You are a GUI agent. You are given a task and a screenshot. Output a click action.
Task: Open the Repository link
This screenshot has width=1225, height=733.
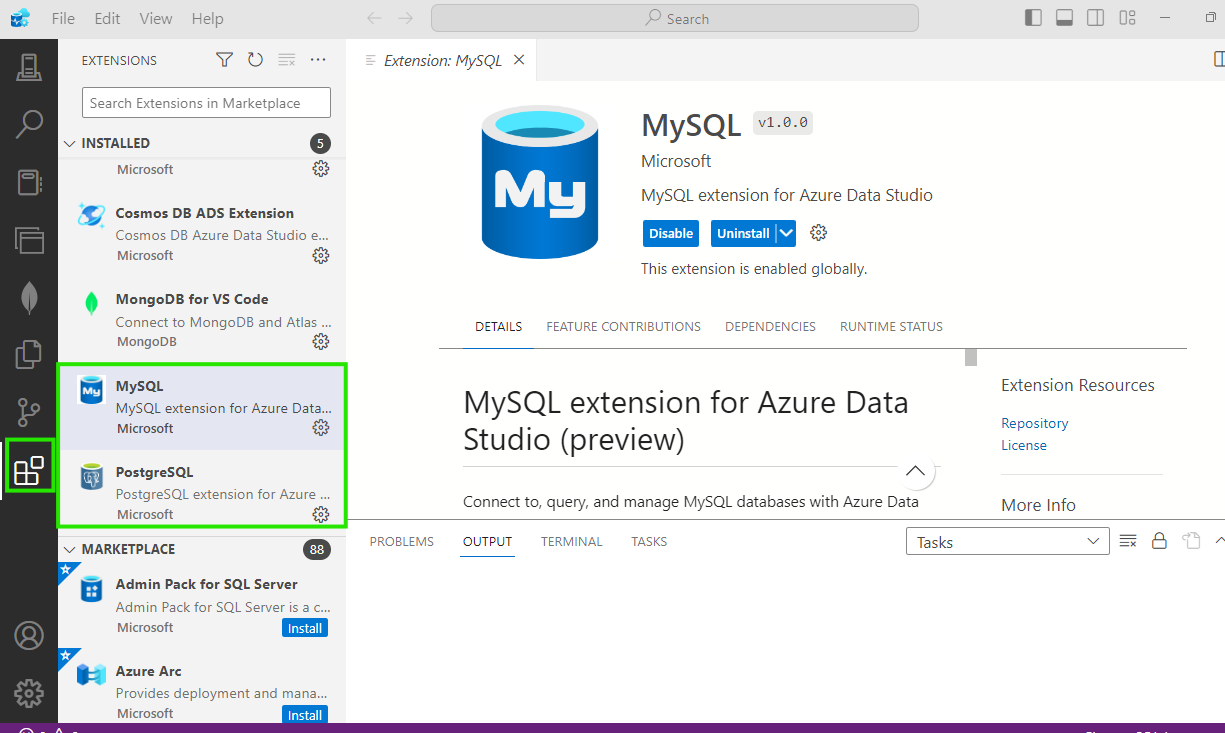(x=1034, y=423)
